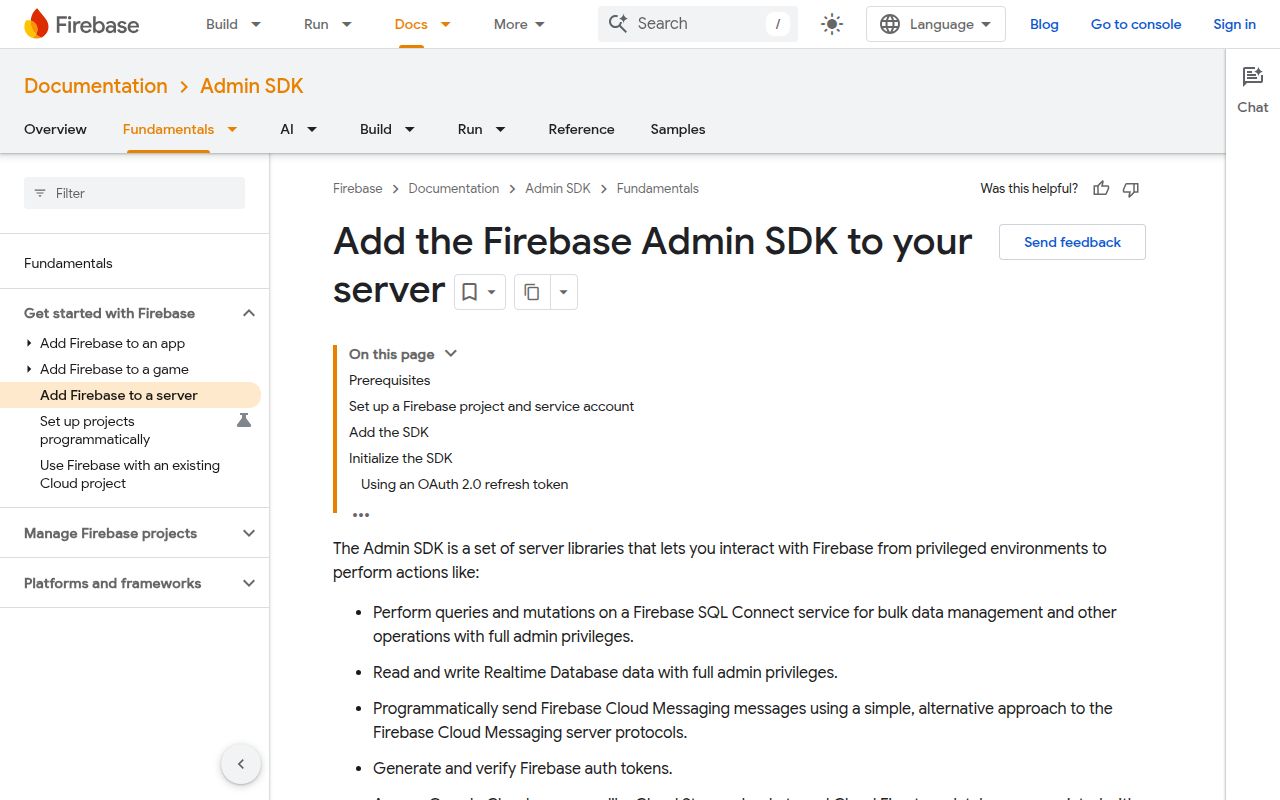
Task: Click the thumbs down not helpful icon
Action: (1131, 188)
